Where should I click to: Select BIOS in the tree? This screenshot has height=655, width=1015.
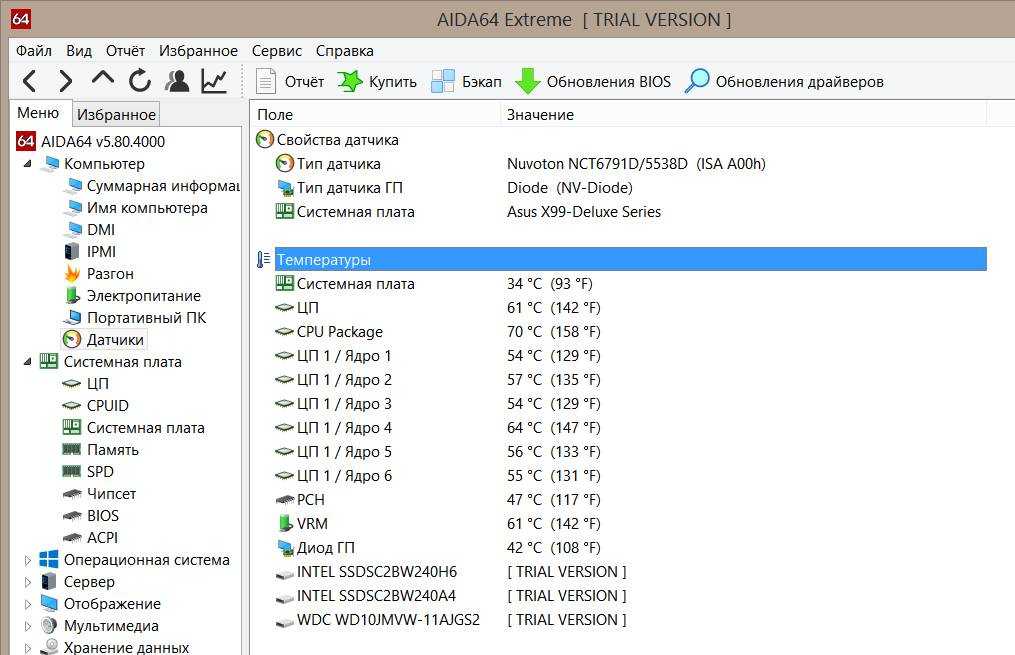[91, 516]
